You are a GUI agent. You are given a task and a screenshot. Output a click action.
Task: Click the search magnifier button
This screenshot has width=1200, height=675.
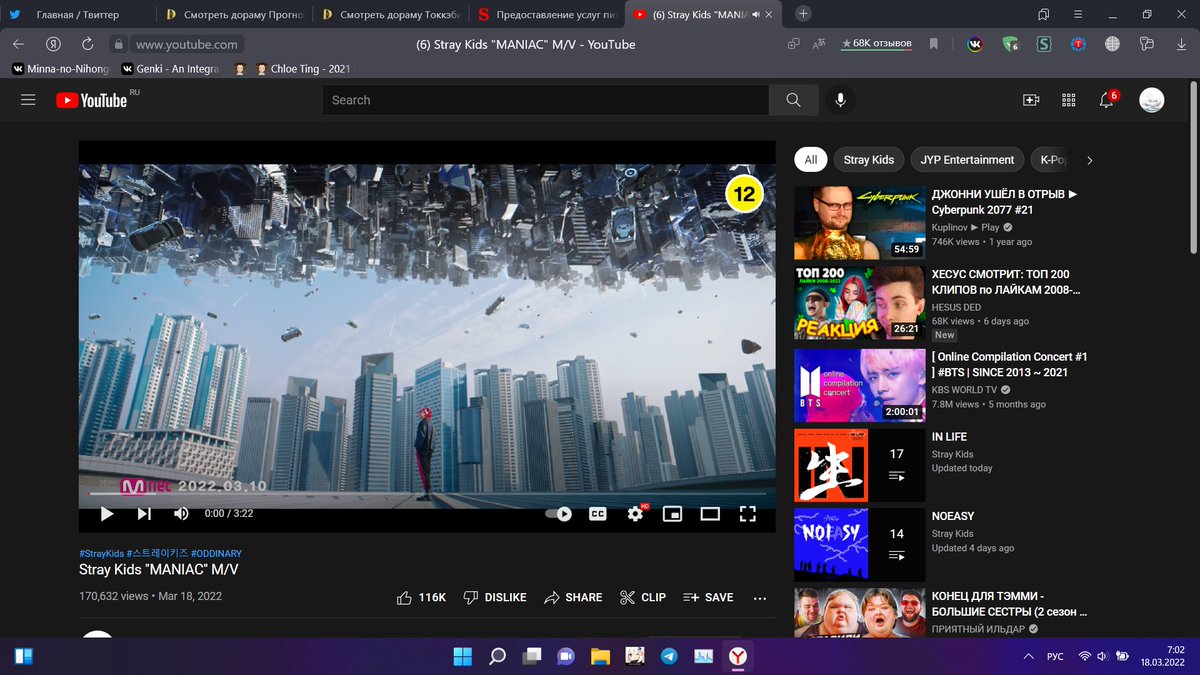(x=793, y=100)
